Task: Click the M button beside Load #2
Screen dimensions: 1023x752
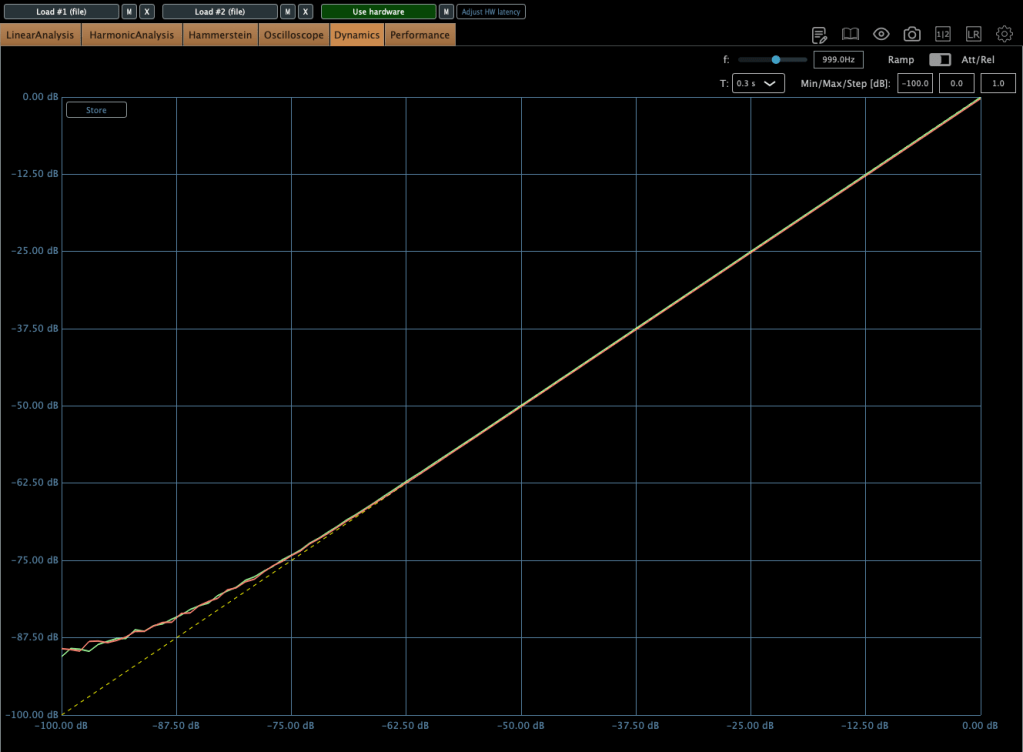Action: [288, 12]
